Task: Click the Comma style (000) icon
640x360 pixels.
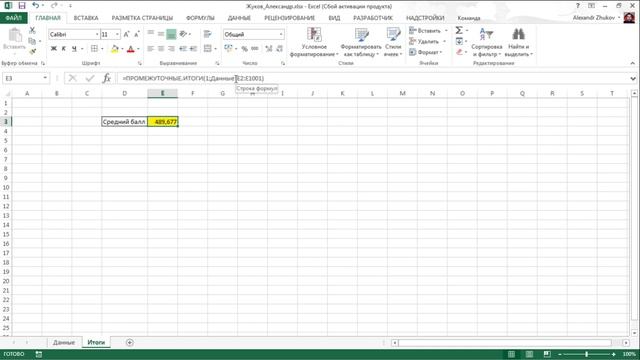Action: coord(255,49)
